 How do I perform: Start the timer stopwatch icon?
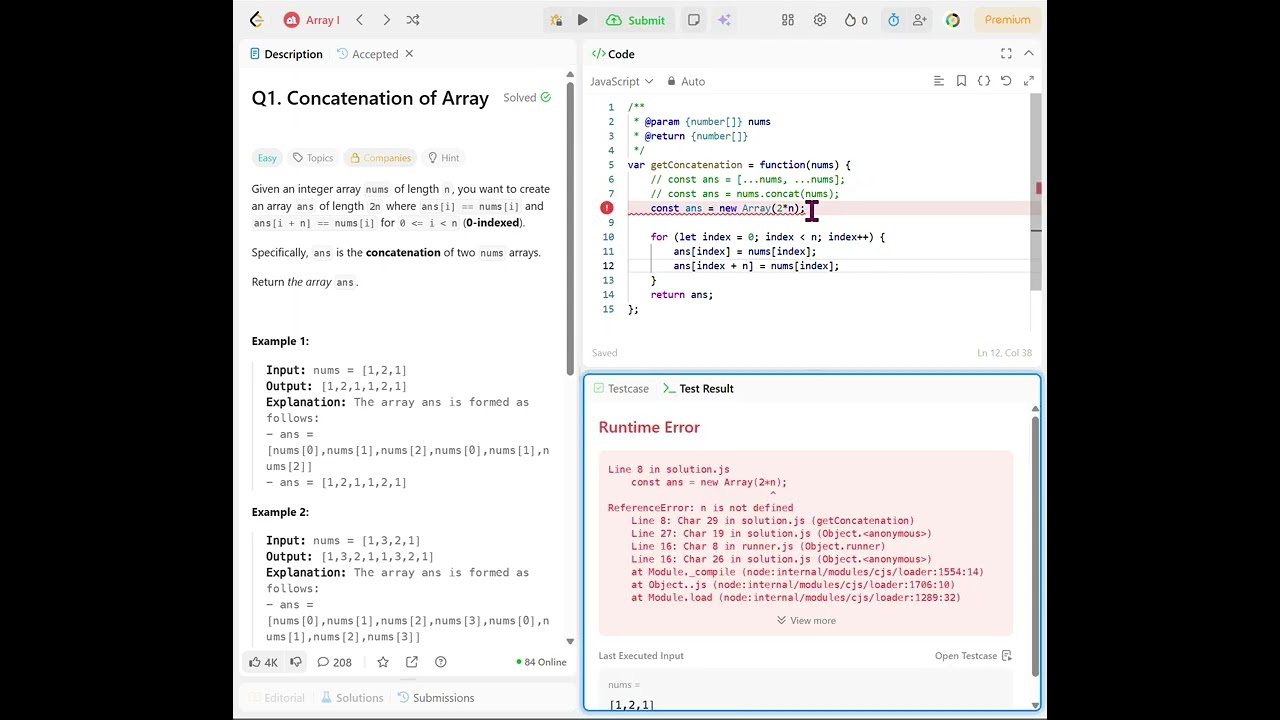pyautogui.click(x=893, y=20)
